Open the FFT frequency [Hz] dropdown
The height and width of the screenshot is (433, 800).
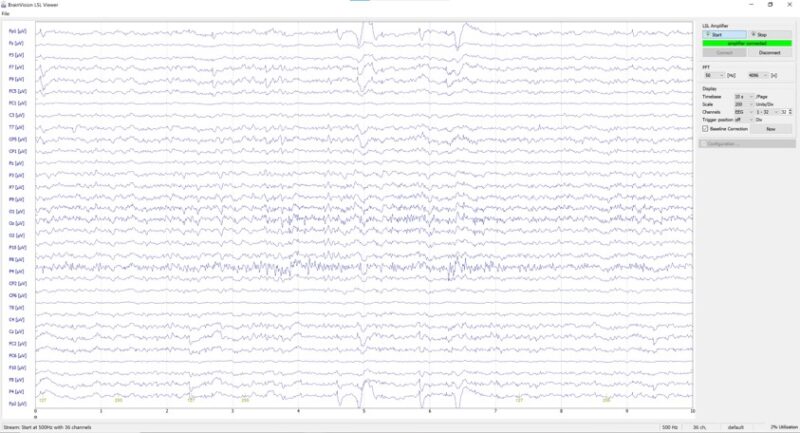pos(714,75)
